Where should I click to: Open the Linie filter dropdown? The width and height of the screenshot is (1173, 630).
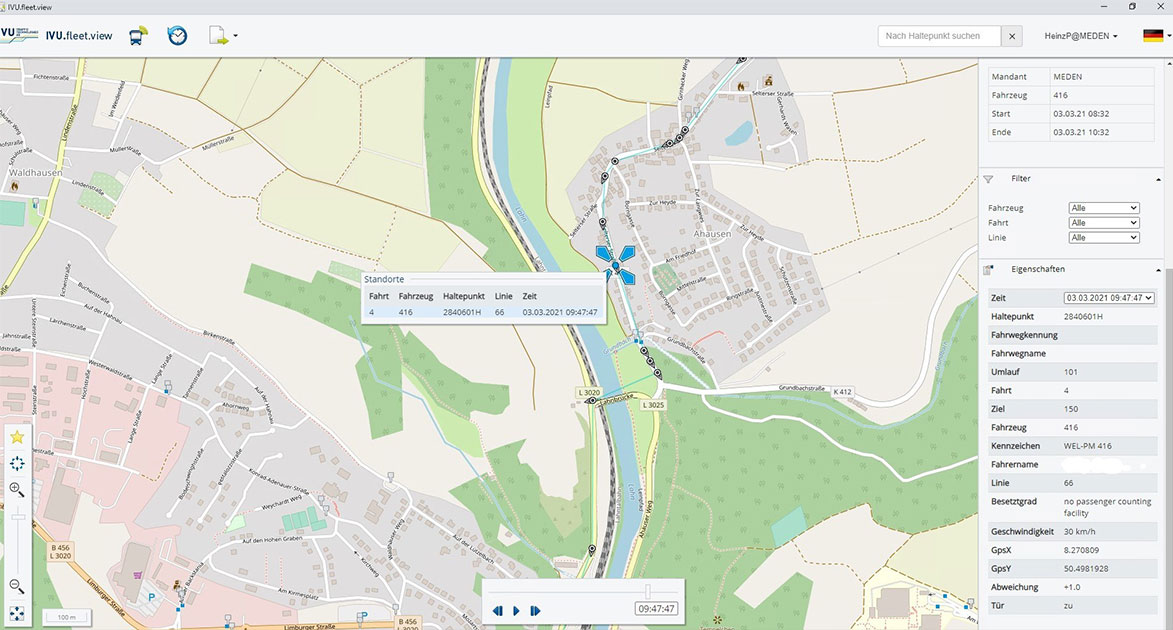coord(1103,238)
